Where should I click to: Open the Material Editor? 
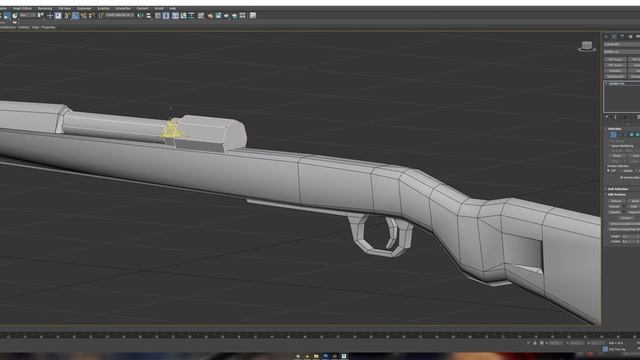(201, 16)
